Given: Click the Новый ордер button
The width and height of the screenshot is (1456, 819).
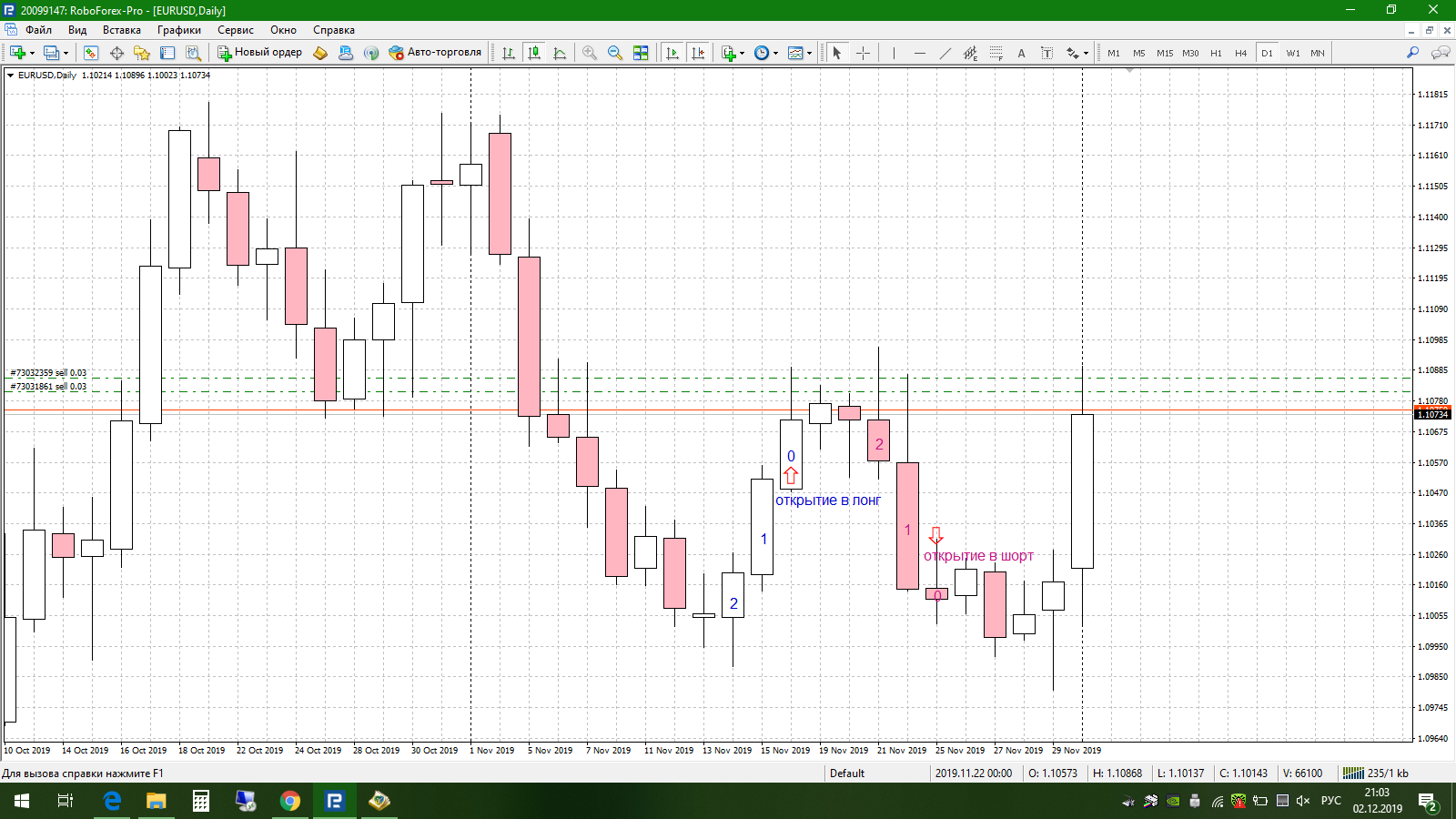Looking at the screenshot, I should [x=259, y=53].
